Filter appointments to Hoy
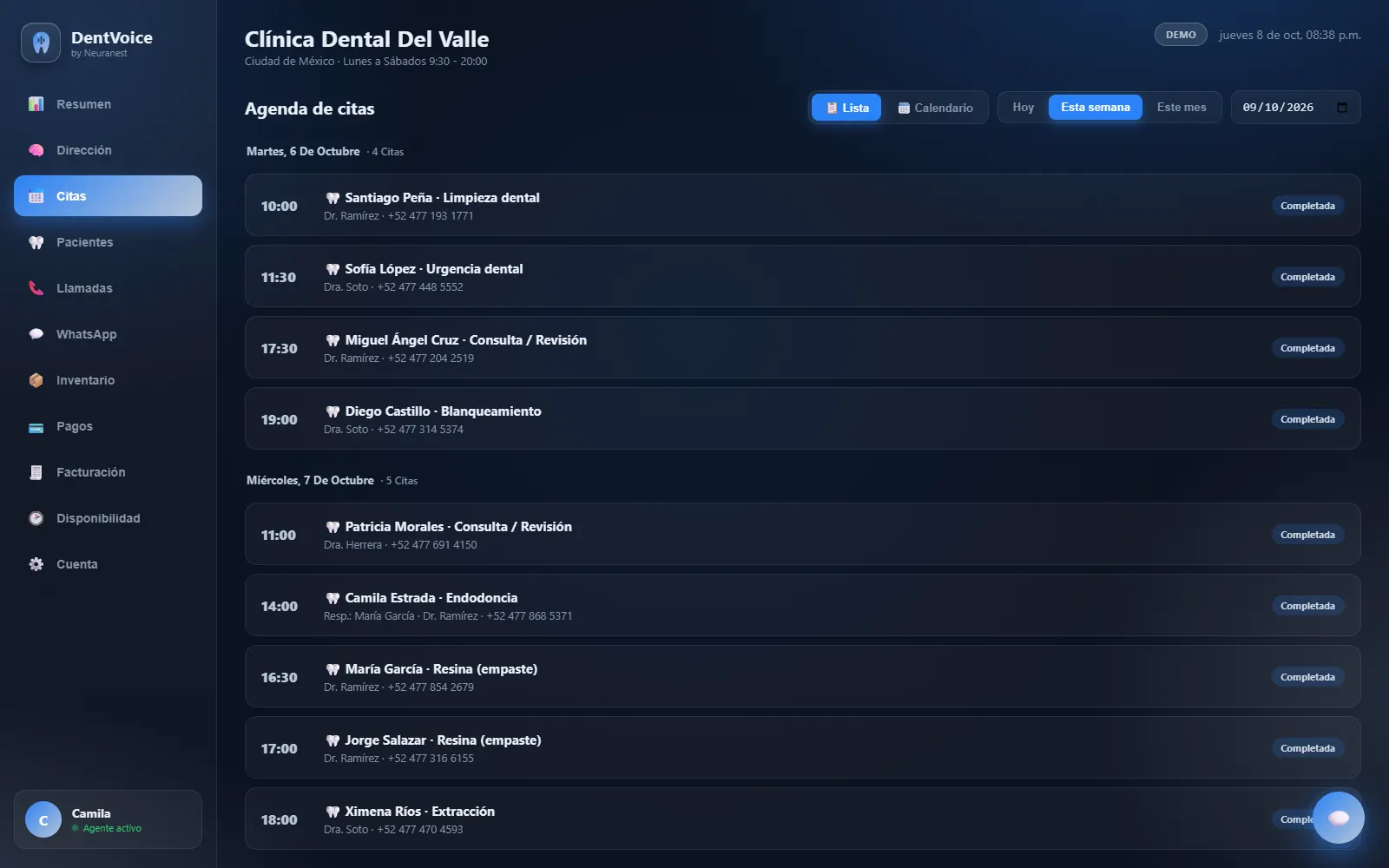Viewport: 1389px width, 868px height. coord(1023,108)
